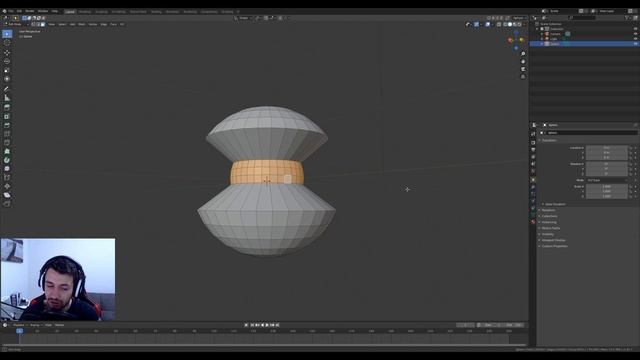
Task: Open the timeline Keying menu
Action: click(x=35, y=325)
